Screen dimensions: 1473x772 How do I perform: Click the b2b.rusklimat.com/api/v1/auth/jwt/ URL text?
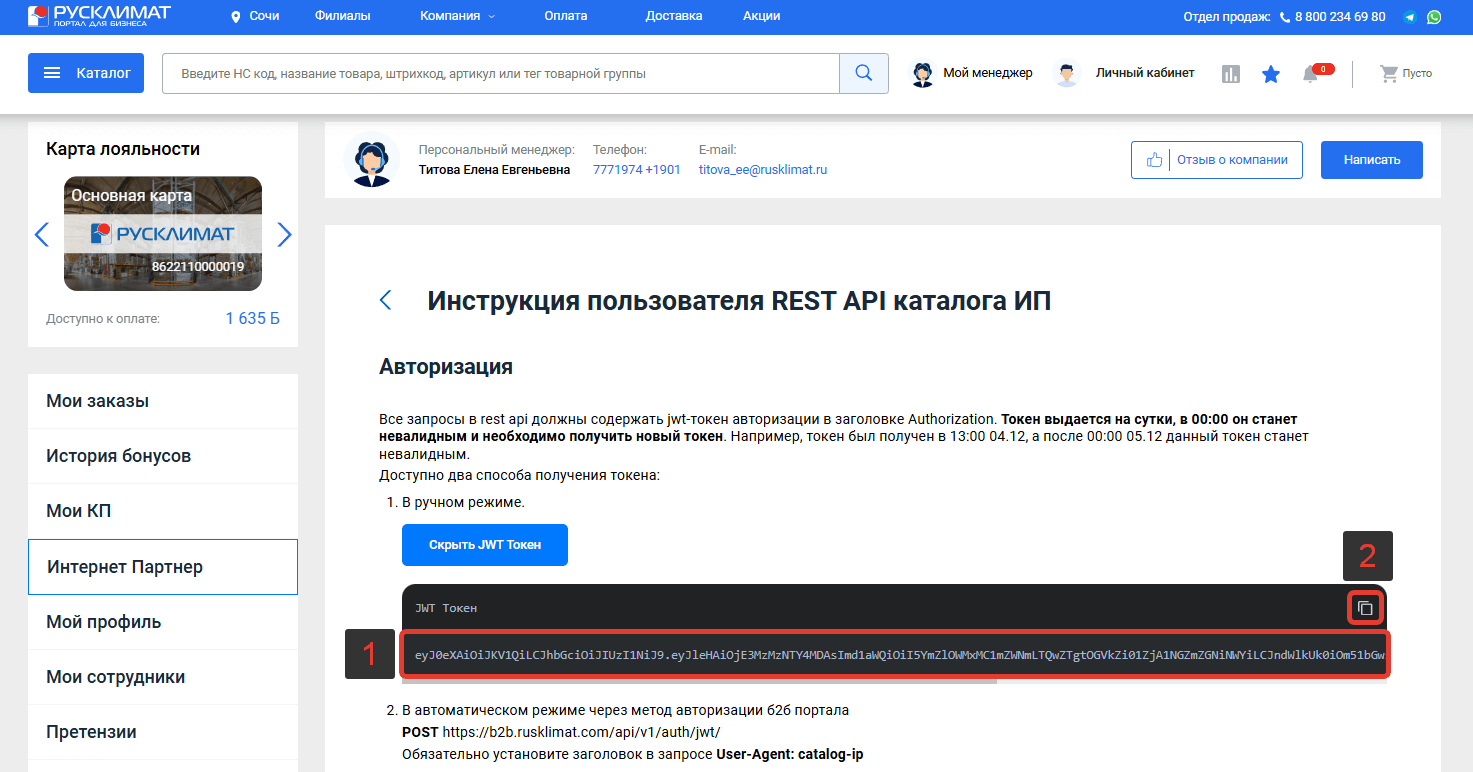[581, 732]
